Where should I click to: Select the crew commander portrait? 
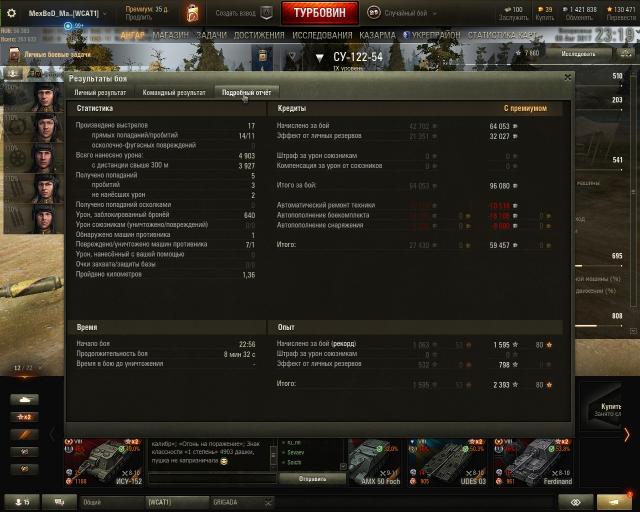point(34,98)
